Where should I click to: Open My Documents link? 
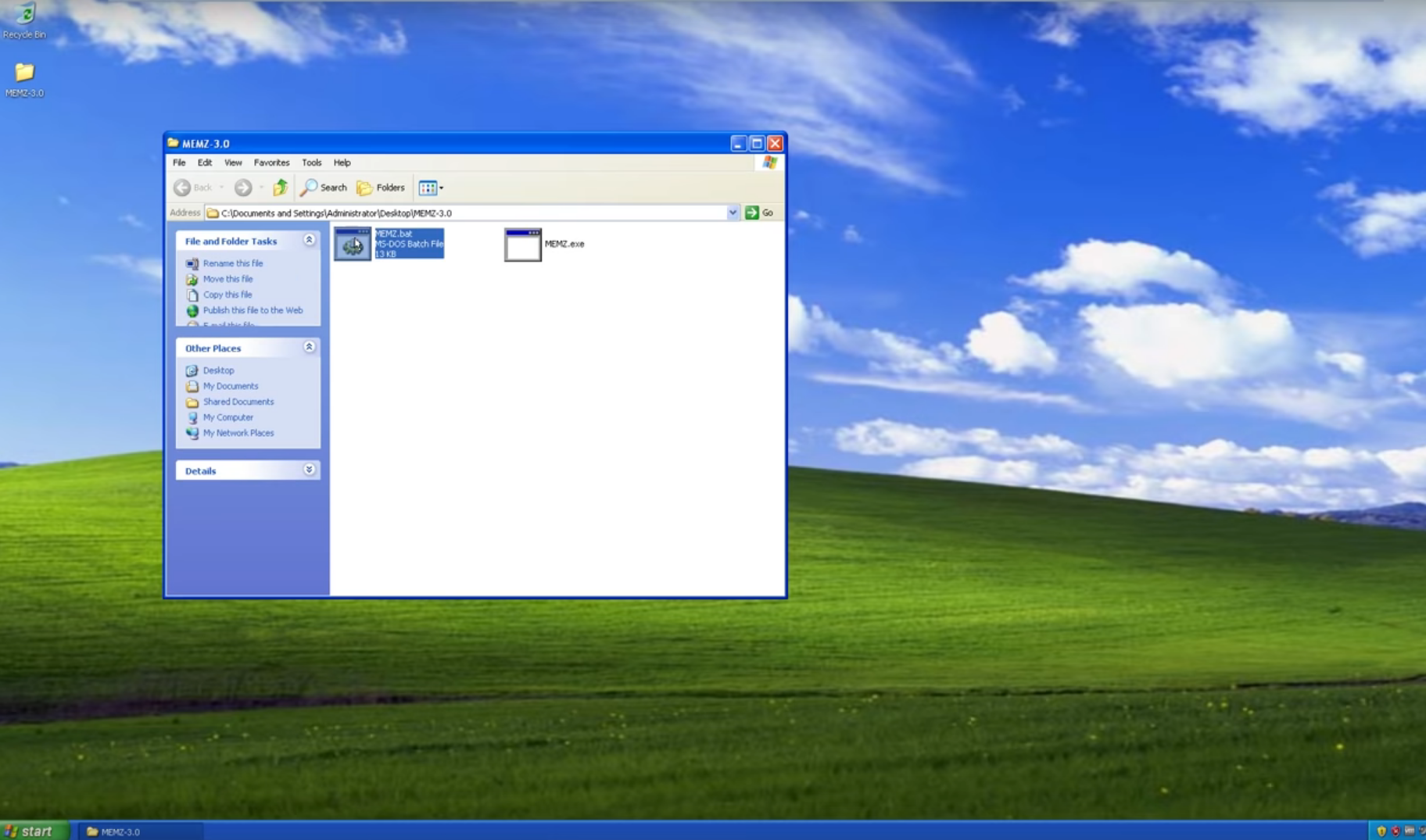(x=231, y=386)
